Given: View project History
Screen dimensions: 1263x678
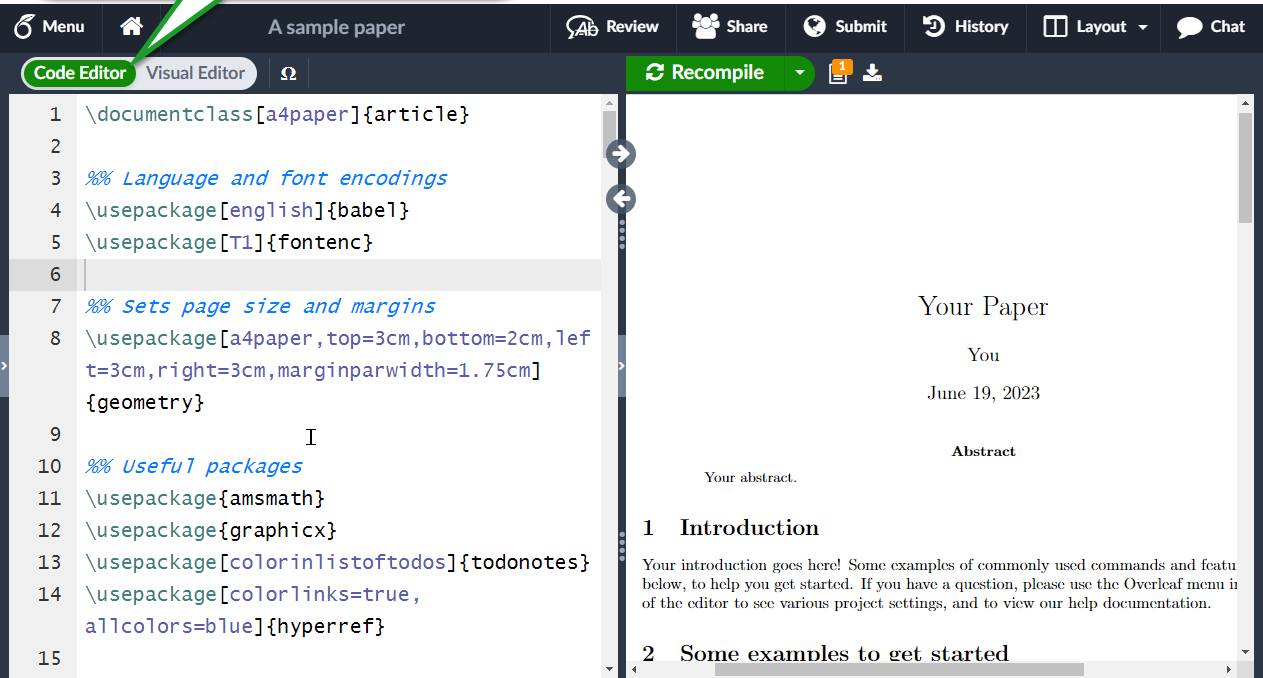Looking at the screenshot, I should pyautogui.click(x=965, y=27).
